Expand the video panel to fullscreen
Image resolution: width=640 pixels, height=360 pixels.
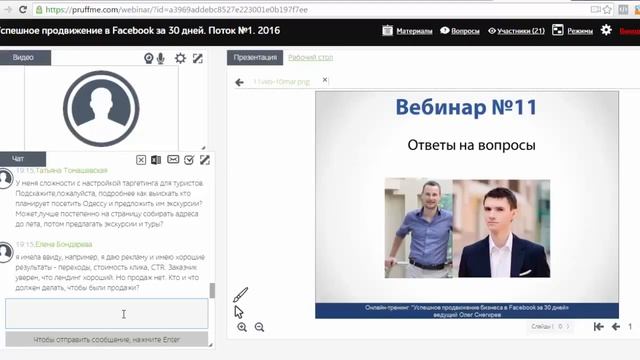click(x=198, y=58)
